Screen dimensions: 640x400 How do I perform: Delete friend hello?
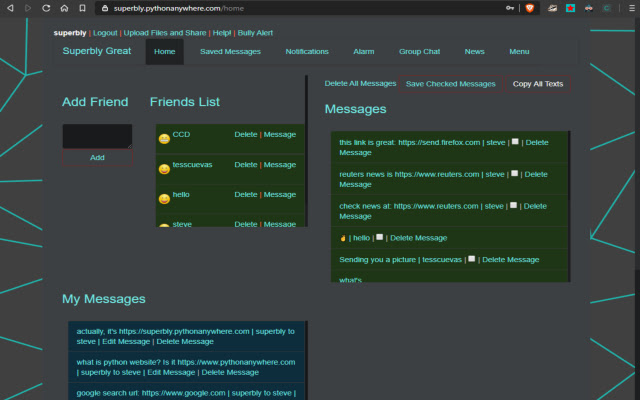[x=246, y=194]
